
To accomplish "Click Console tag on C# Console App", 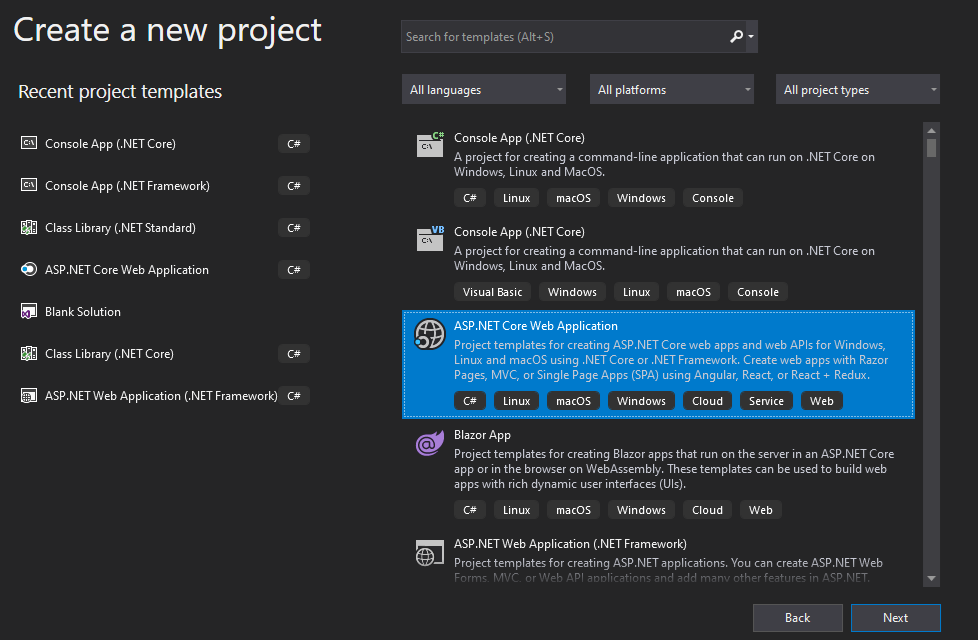I will [x=713, y=198].
